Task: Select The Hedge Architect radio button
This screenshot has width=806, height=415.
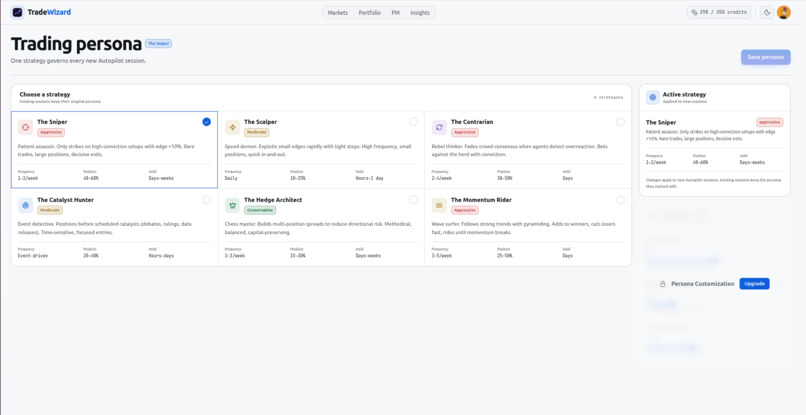Action: pyautogui.click(x=414, y=200)
